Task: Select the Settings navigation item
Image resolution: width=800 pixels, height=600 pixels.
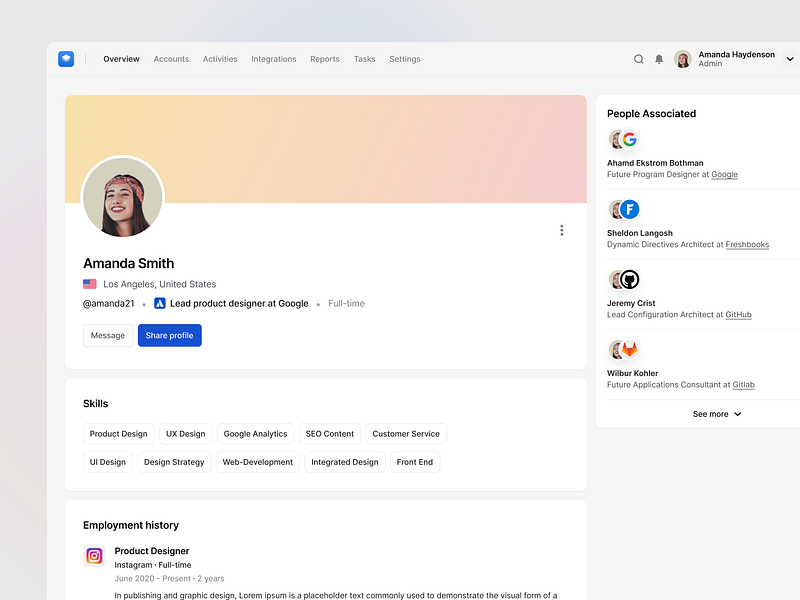Action: [405, 59]
